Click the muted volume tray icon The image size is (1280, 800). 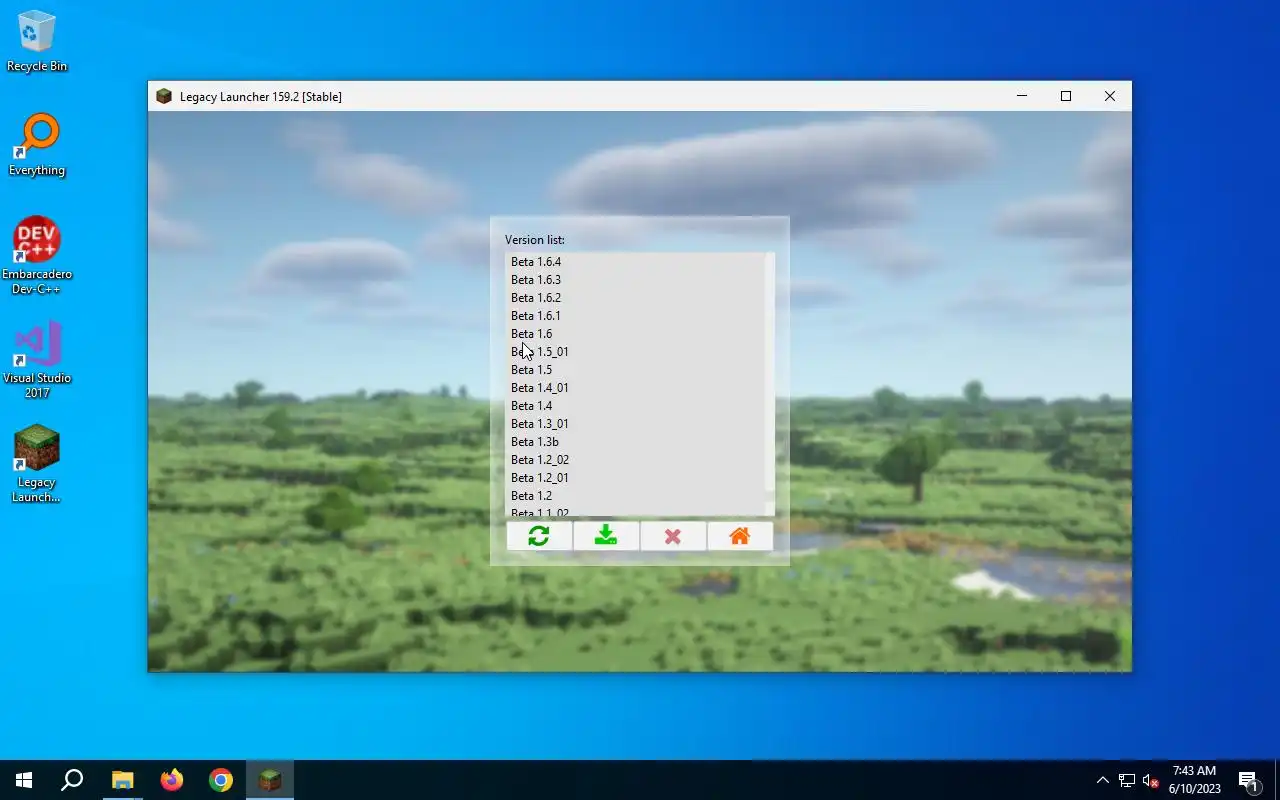pyautogui.click(x=1151, y=780)
